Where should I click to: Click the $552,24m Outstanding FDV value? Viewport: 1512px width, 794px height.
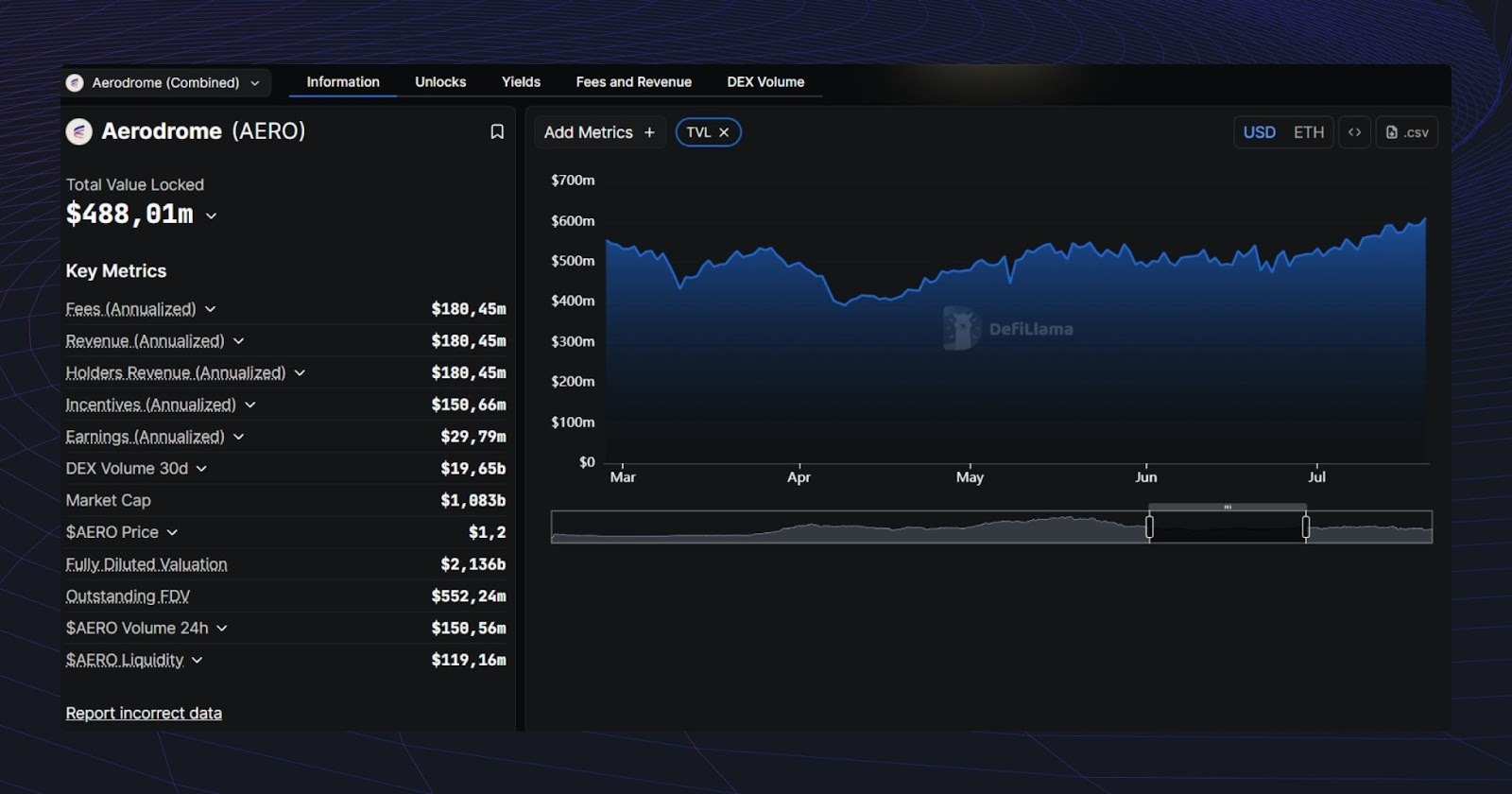click(469, 596)
